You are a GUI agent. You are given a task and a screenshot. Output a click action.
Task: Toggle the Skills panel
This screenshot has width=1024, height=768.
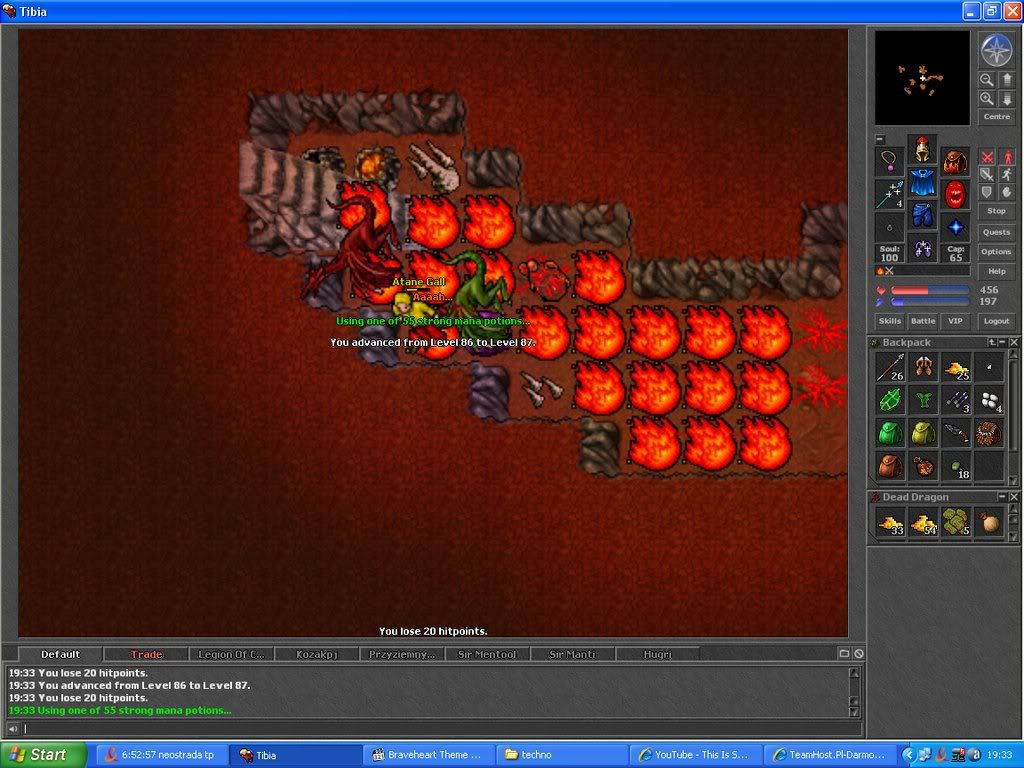coord(889,321)
